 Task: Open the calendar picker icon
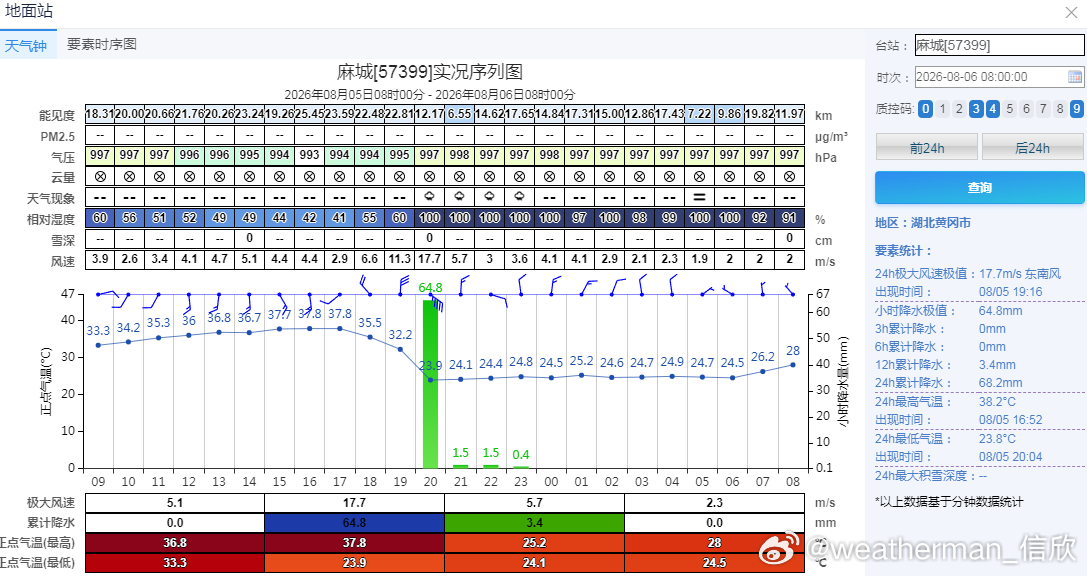(x=1075, y=77)
